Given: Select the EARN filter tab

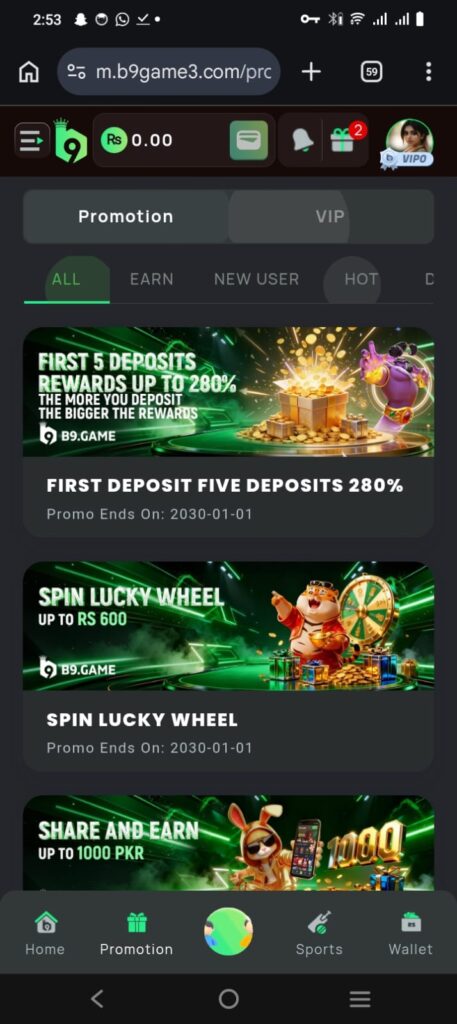Looking at the screenshot, I should point(151,280).
